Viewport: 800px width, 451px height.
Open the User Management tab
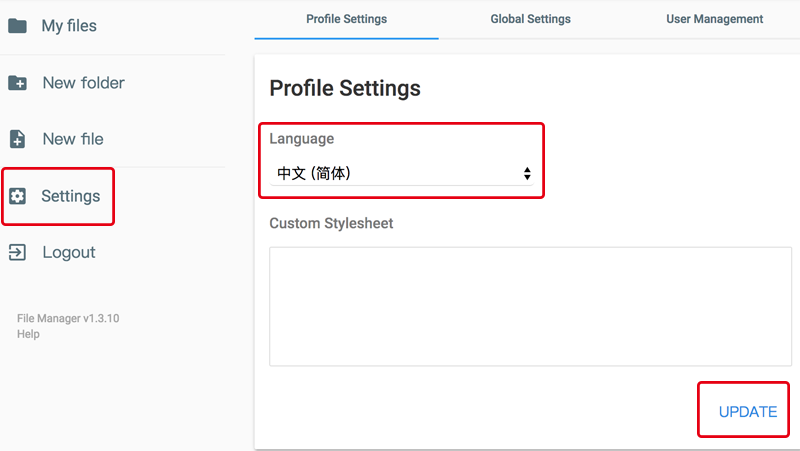714,19
